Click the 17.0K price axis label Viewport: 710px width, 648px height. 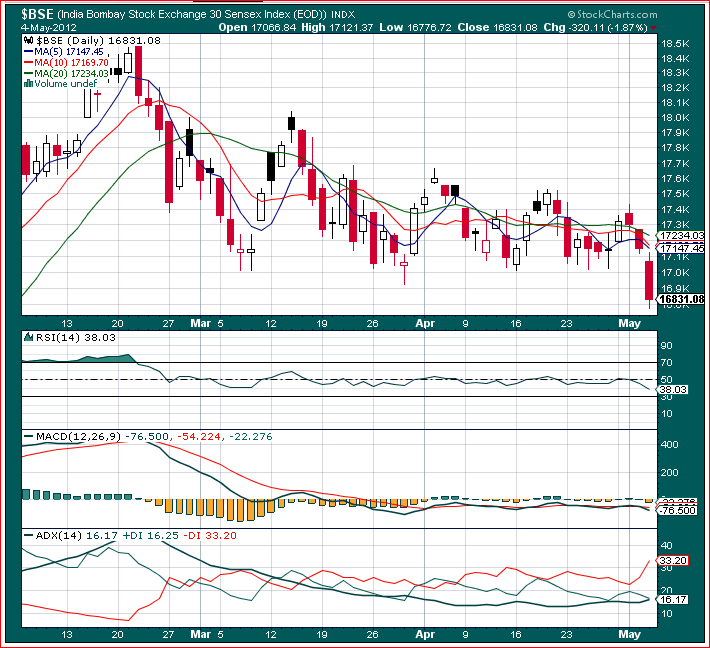pyautogui.click(x=676, y=273)
